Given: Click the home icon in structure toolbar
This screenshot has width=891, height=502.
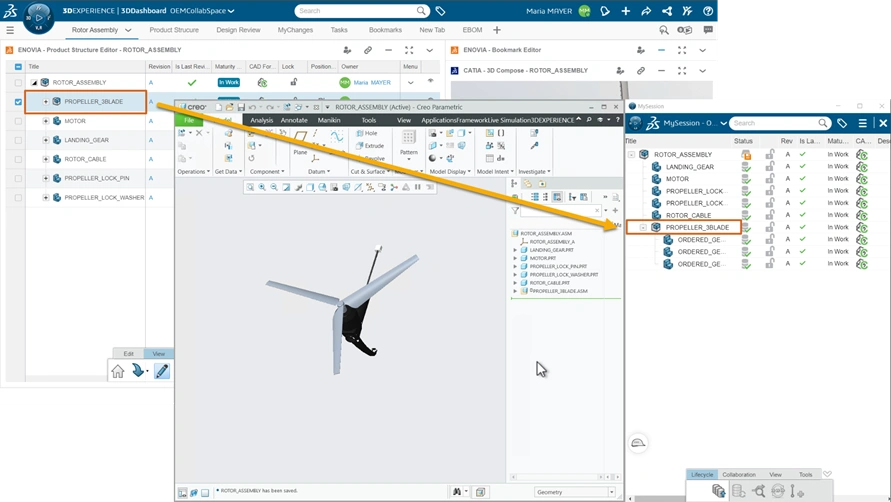Looking at the screenshot, I should [118, 371].
